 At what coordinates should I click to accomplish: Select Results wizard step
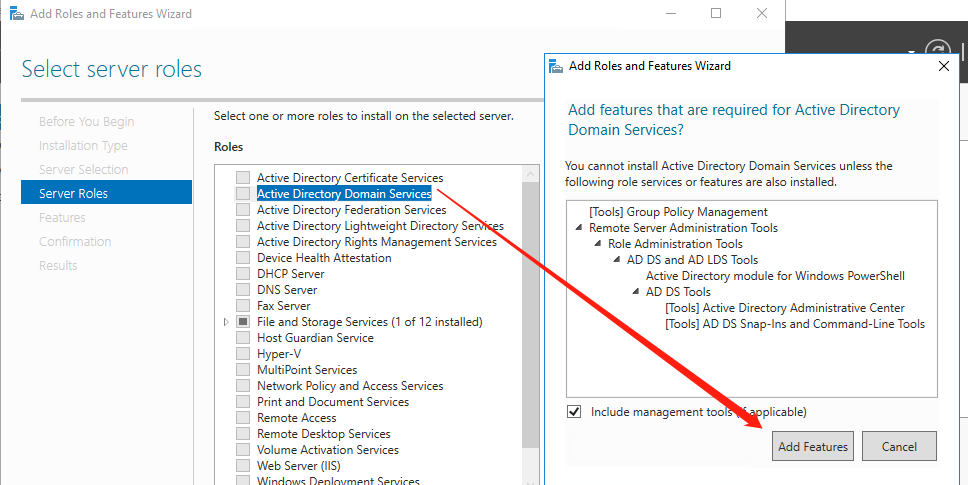58,266
